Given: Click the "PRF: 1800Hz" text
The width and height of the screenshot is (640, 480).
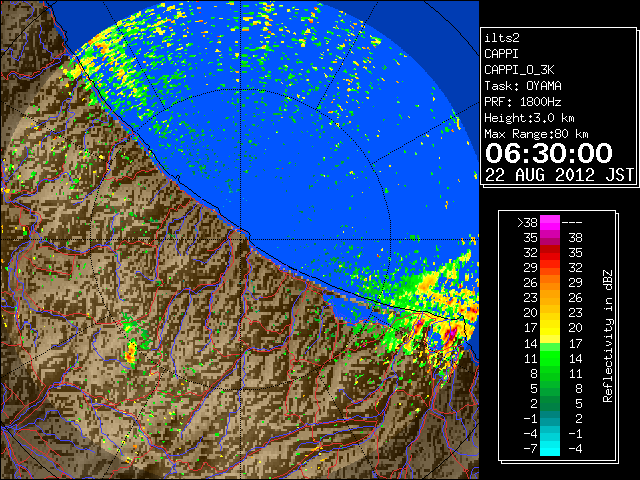Looking at the screenshot, I should tap(522, 102).
